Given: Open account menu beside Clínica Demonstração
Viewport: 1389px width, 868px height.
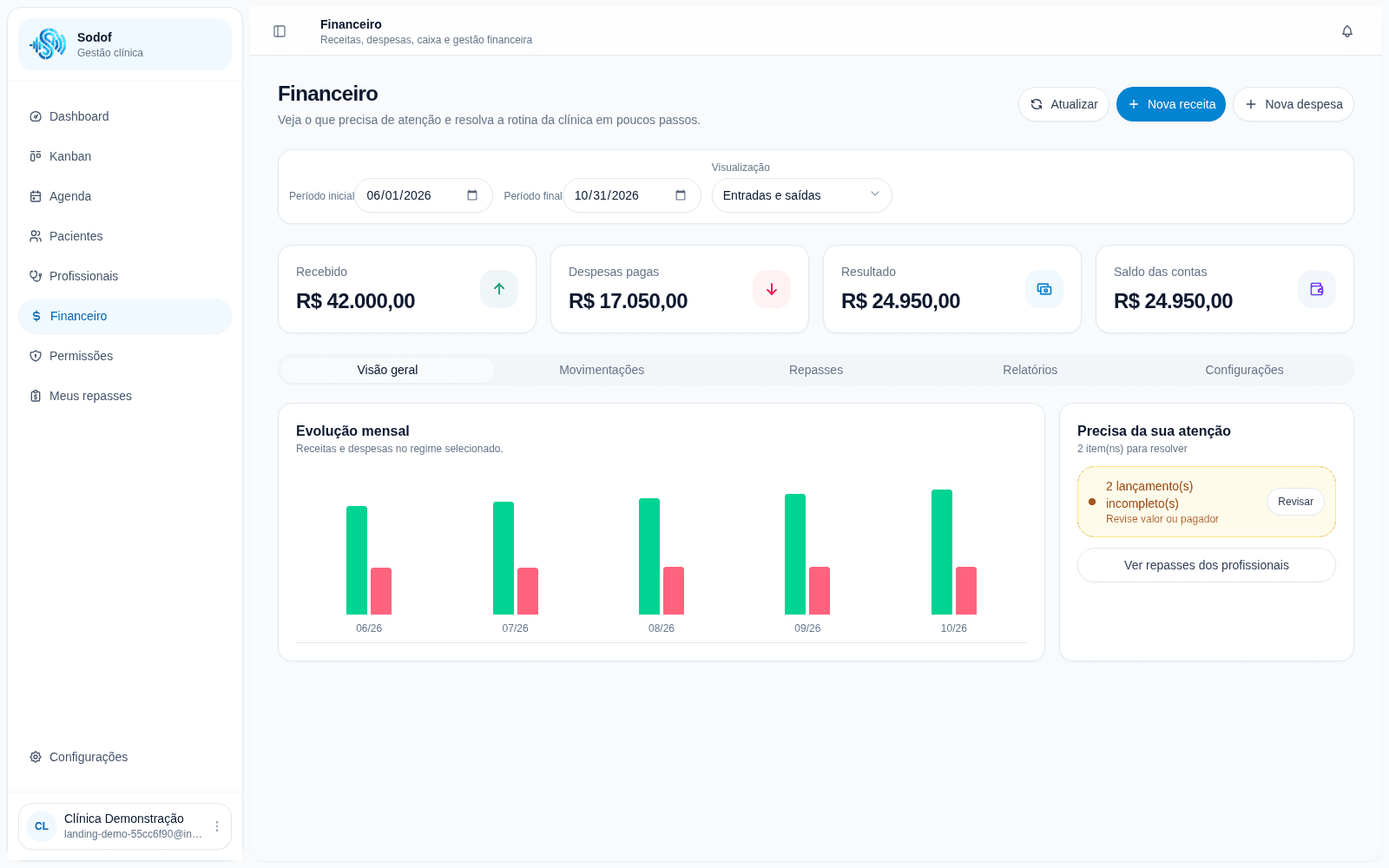Looking at the screenshot, I should click(x=217, y=826).
